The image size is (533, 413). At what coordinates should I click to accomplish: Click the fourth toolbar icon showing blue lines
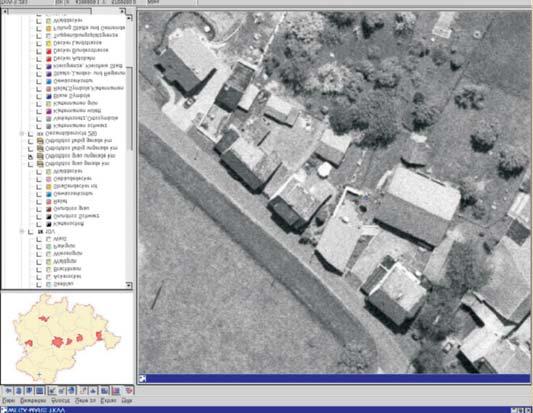point(40,391)
